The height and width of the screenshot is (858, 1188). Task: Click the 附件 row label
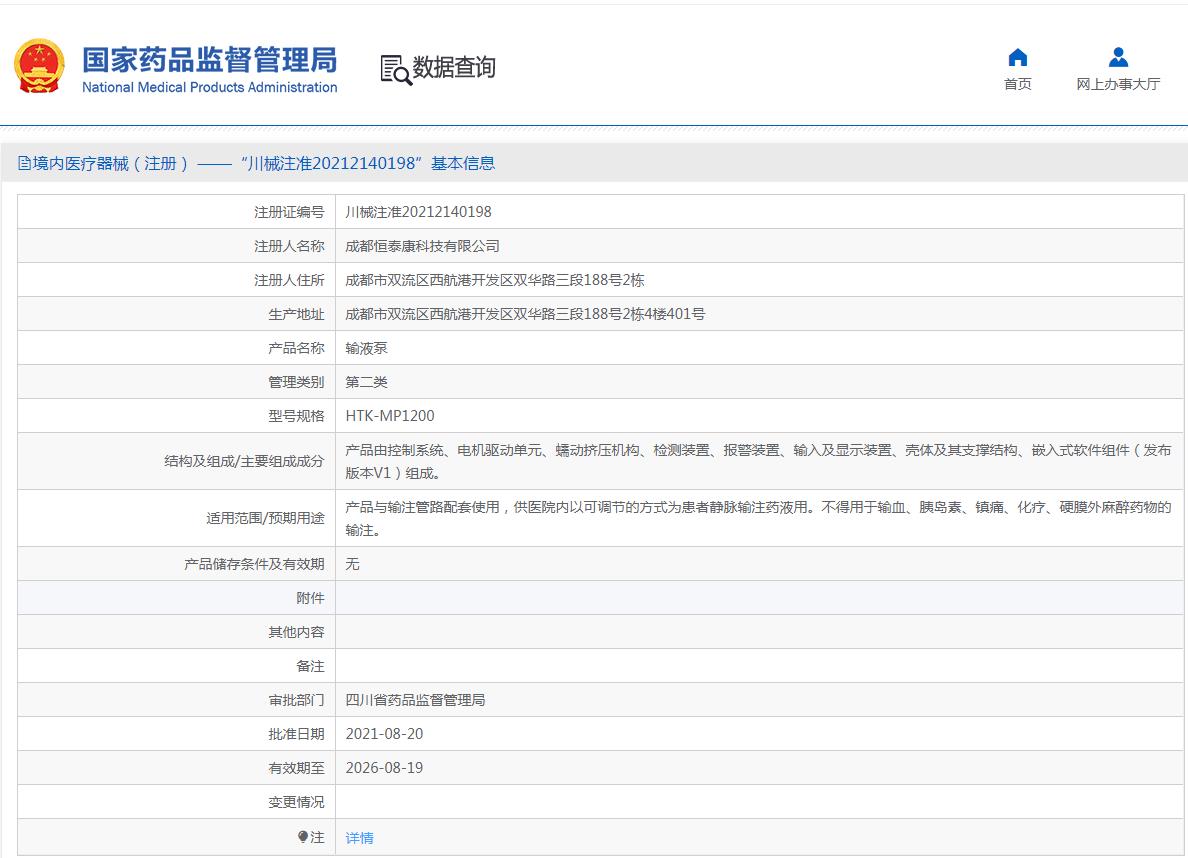pos(310,598)
